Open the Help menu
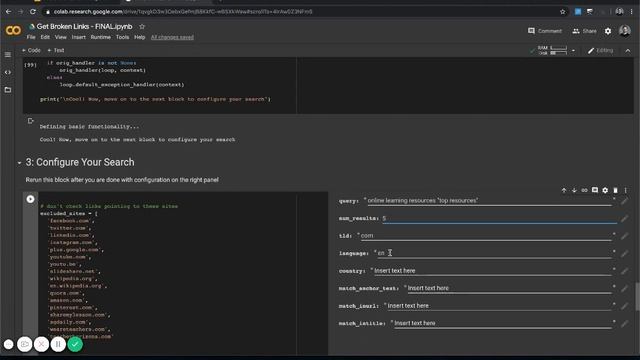The height and width of the screenshot is (360, 640). [140, 37]
